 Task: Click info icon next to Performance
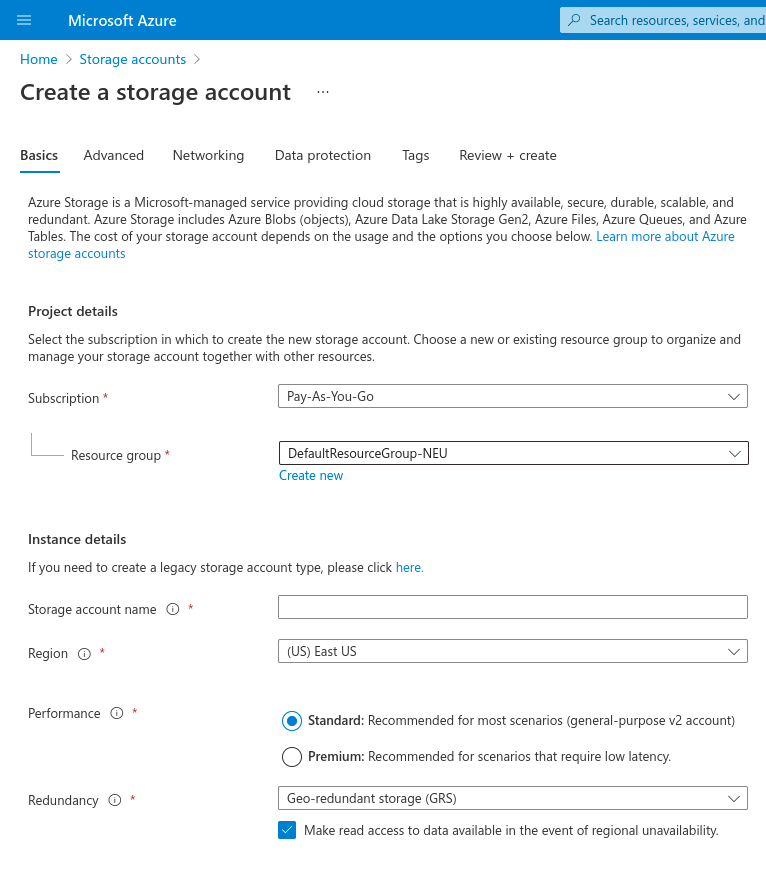[x=116, y=713]
